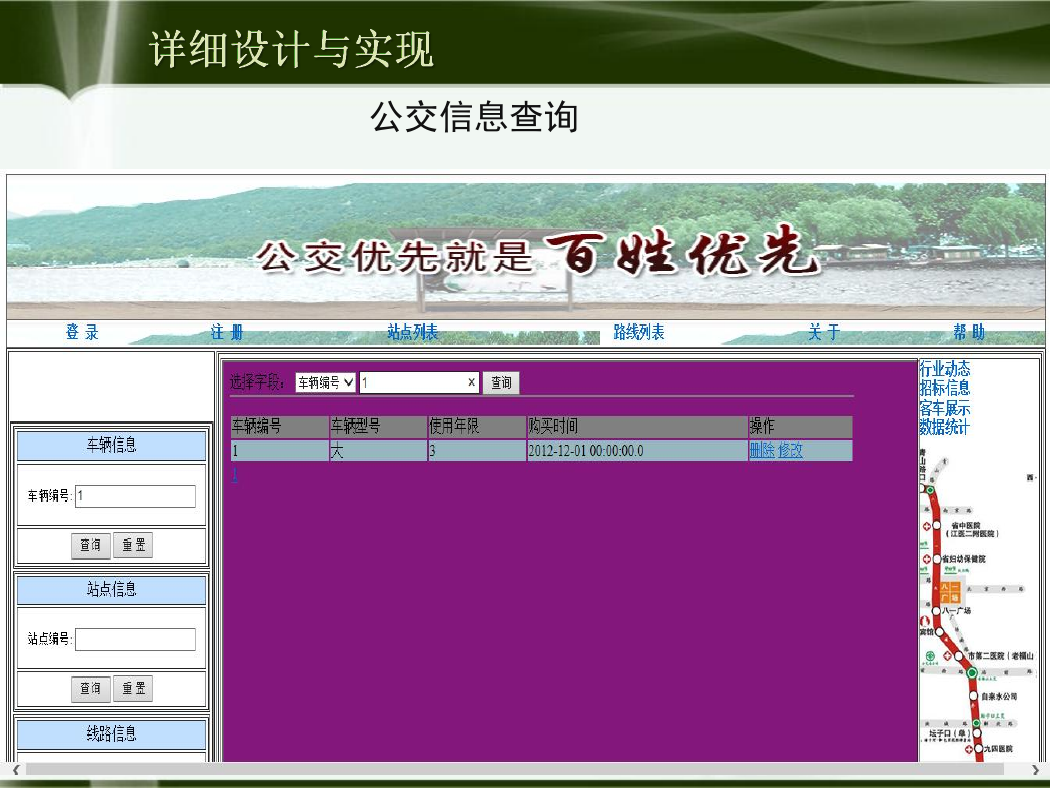Open the 关于 page

click(x=824, y=332)
